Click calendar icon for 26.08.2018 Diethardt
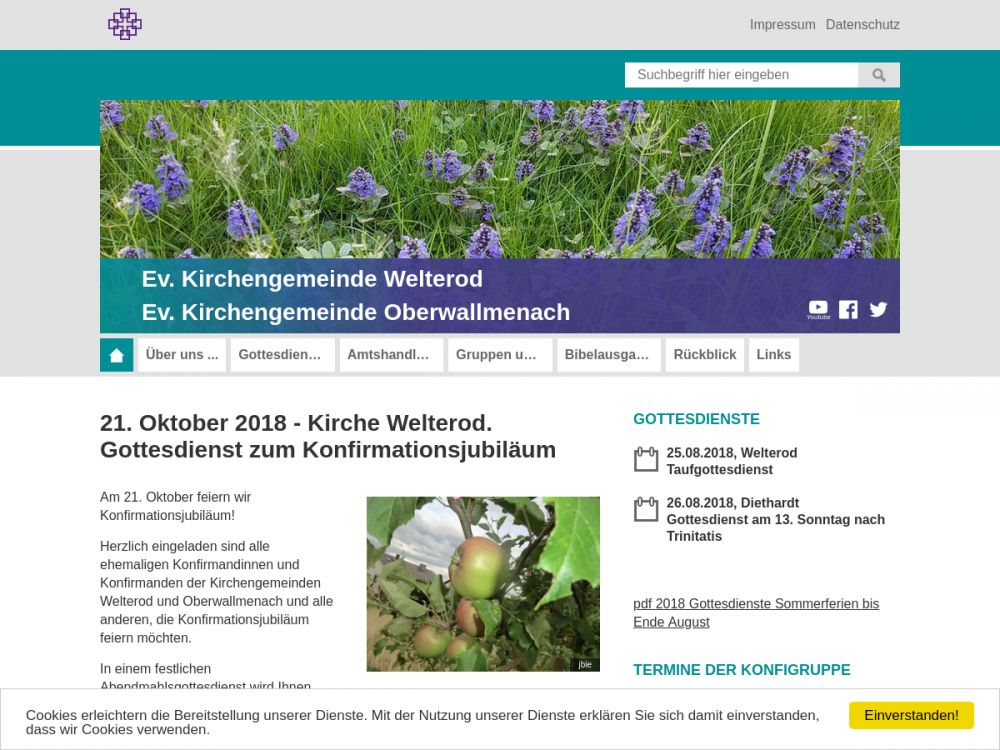The width and height of the screenshot is (1000, 750). click(646, 510)
